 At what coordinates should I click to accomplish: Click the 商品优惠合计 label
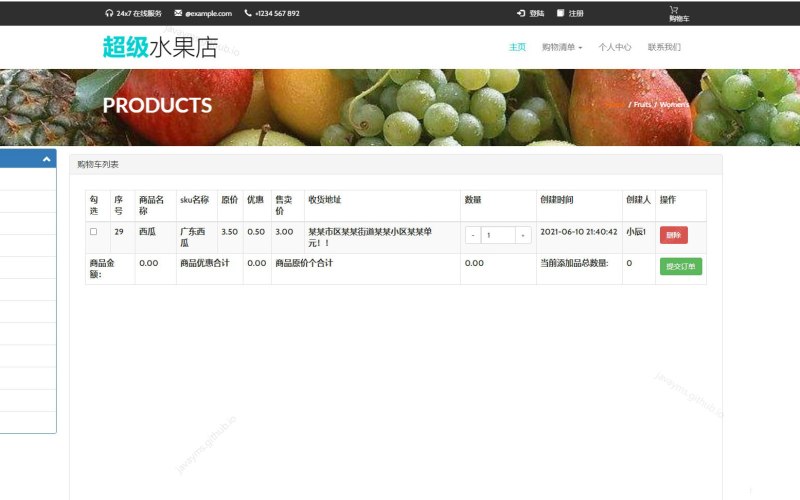pos(205,263)
